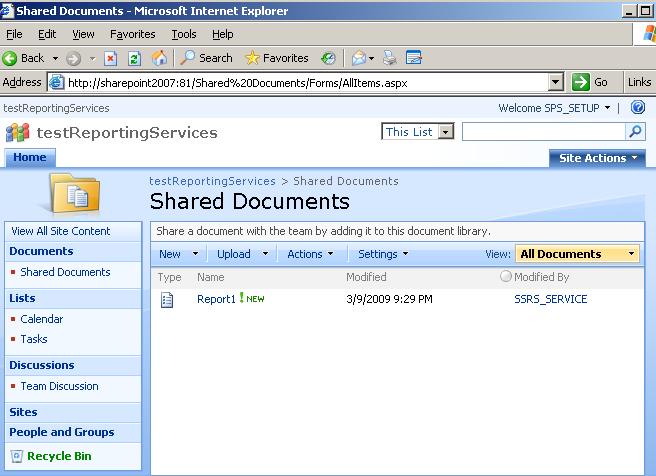The height and width of the screenshot is (476, 656).
Task: Open the Settings dropdown menu
Action: point(383,254)
